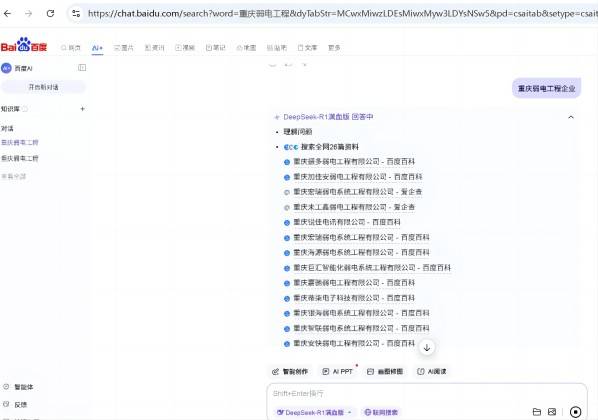Open source 重庆银海弱电系统工程有限公司 - 百度百科
Viewport: 598px width, 420px height.
[x=361, y=313]
